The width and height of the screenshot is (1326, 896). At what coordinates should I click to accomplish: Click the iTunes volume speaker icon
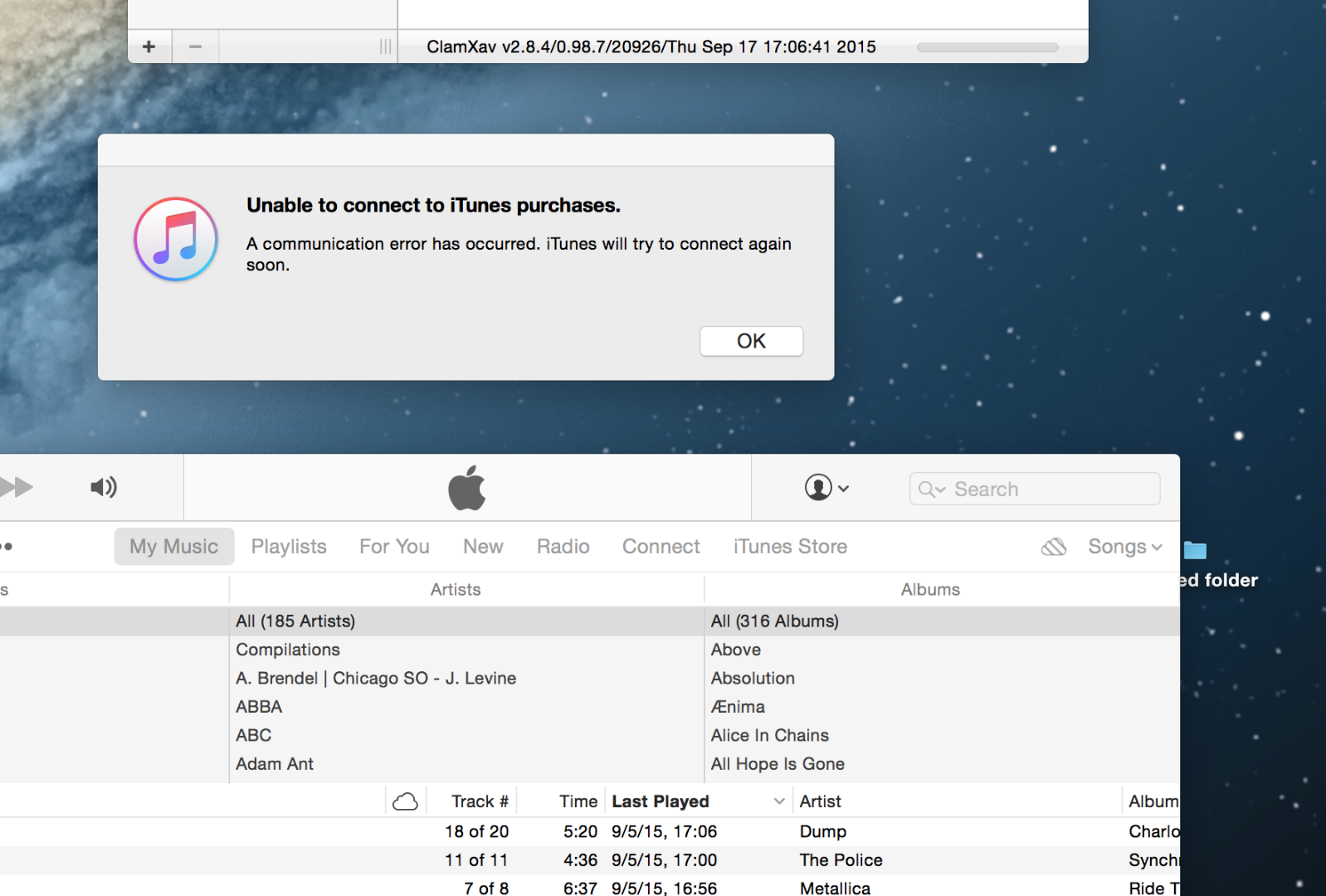point(104,487)
